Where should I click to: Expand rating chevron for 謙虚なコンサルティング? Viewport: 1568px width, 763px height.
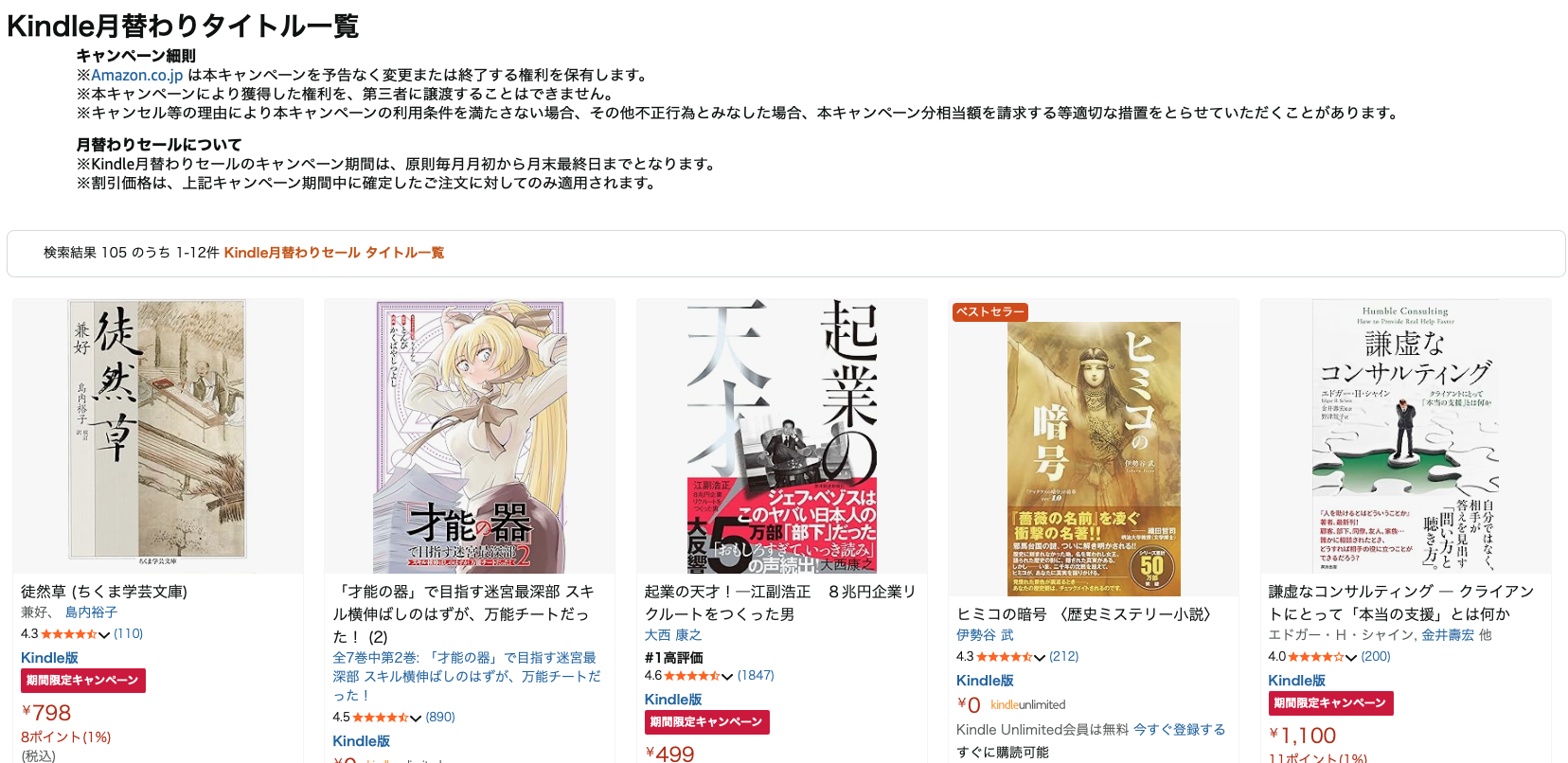pyautogui.click(x=1351, y=657)
